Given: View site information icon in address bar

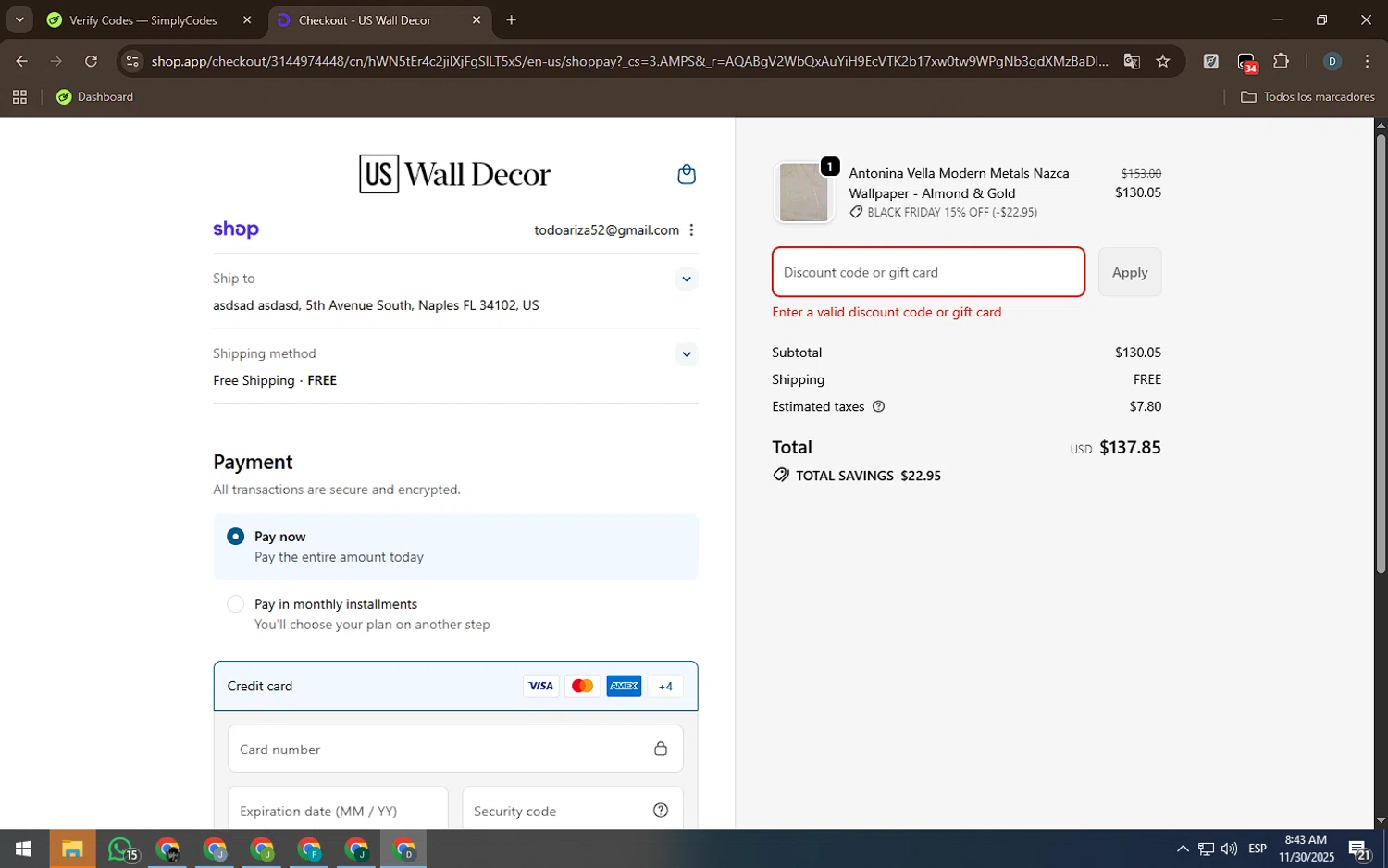Looking at the screenshot, I should tap(132, 61).
